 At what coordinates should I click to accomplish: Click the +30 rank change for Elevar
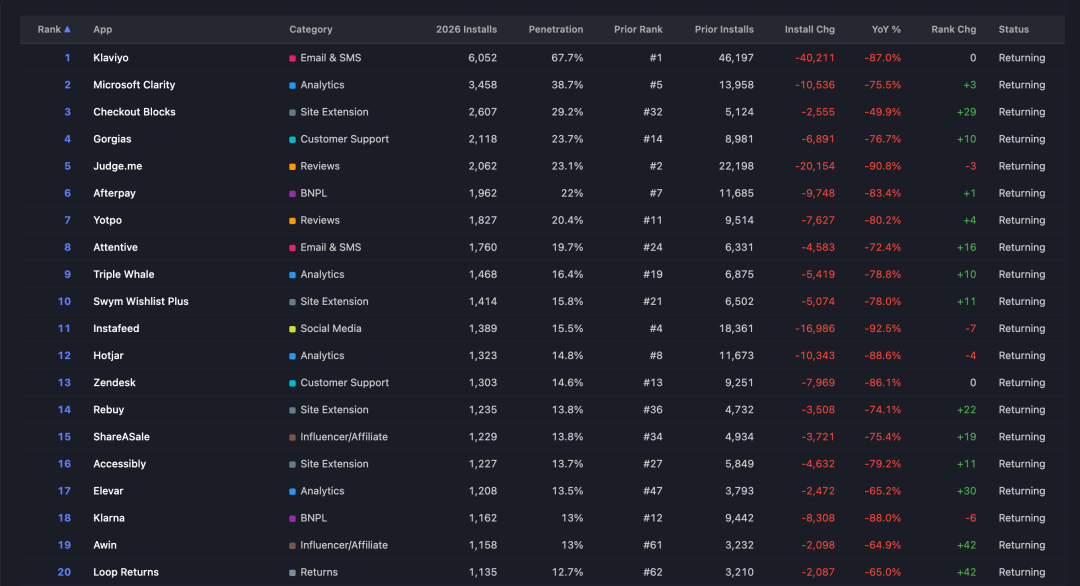pos(966,491)
